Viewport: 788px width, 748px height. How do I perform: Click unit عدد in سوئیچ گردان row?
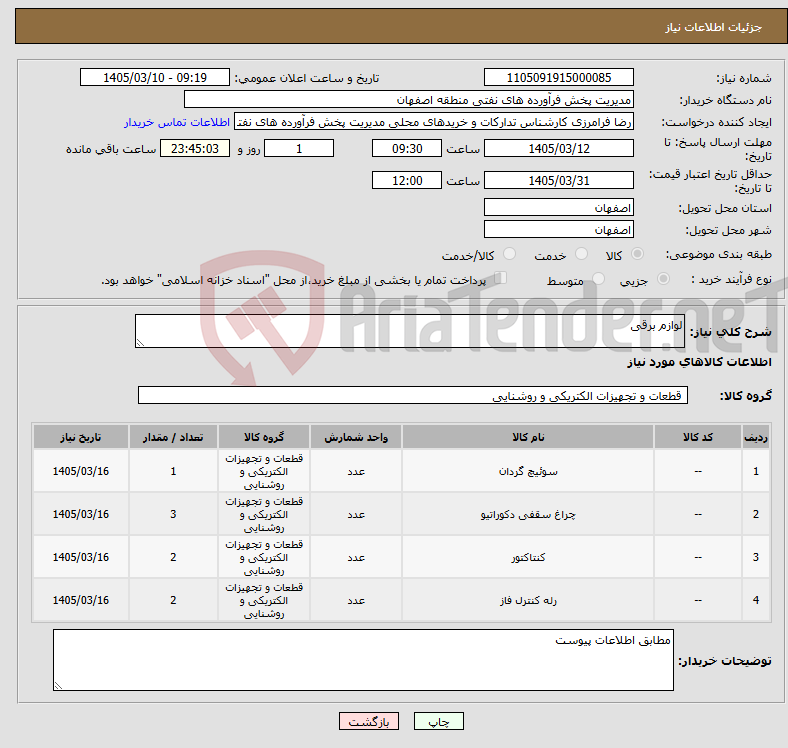point(356,471)
